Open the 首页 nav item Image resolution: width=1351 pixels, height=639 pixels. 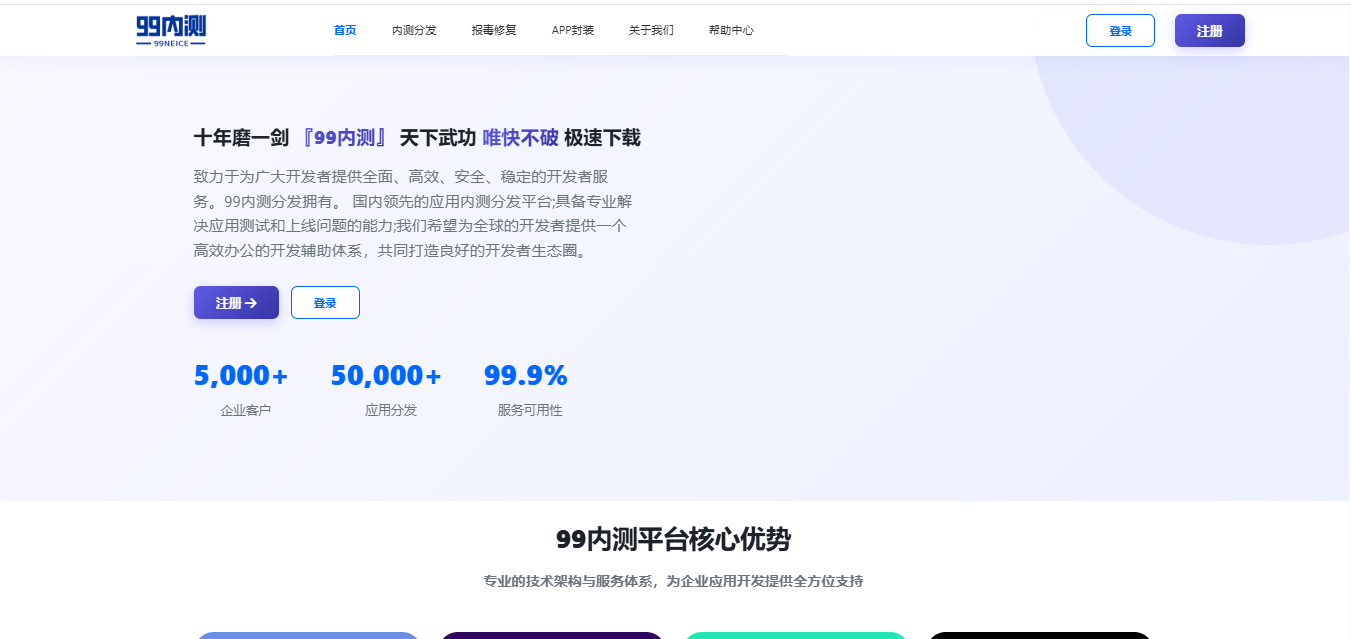345,30
